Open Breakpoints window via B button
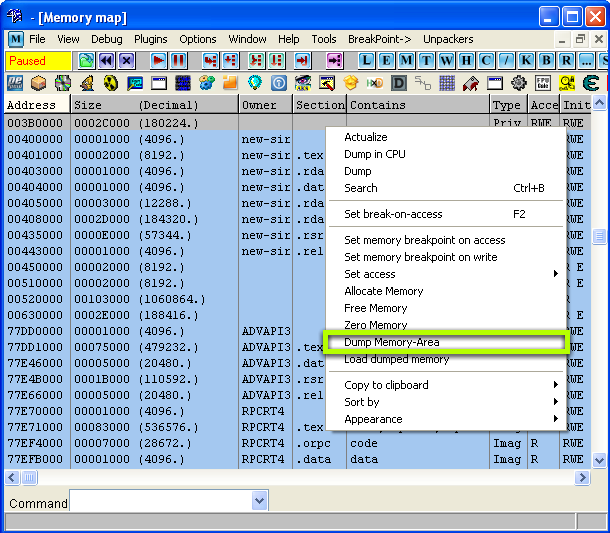The width and height of the screenshot is (610, 533). coord(547,61)
